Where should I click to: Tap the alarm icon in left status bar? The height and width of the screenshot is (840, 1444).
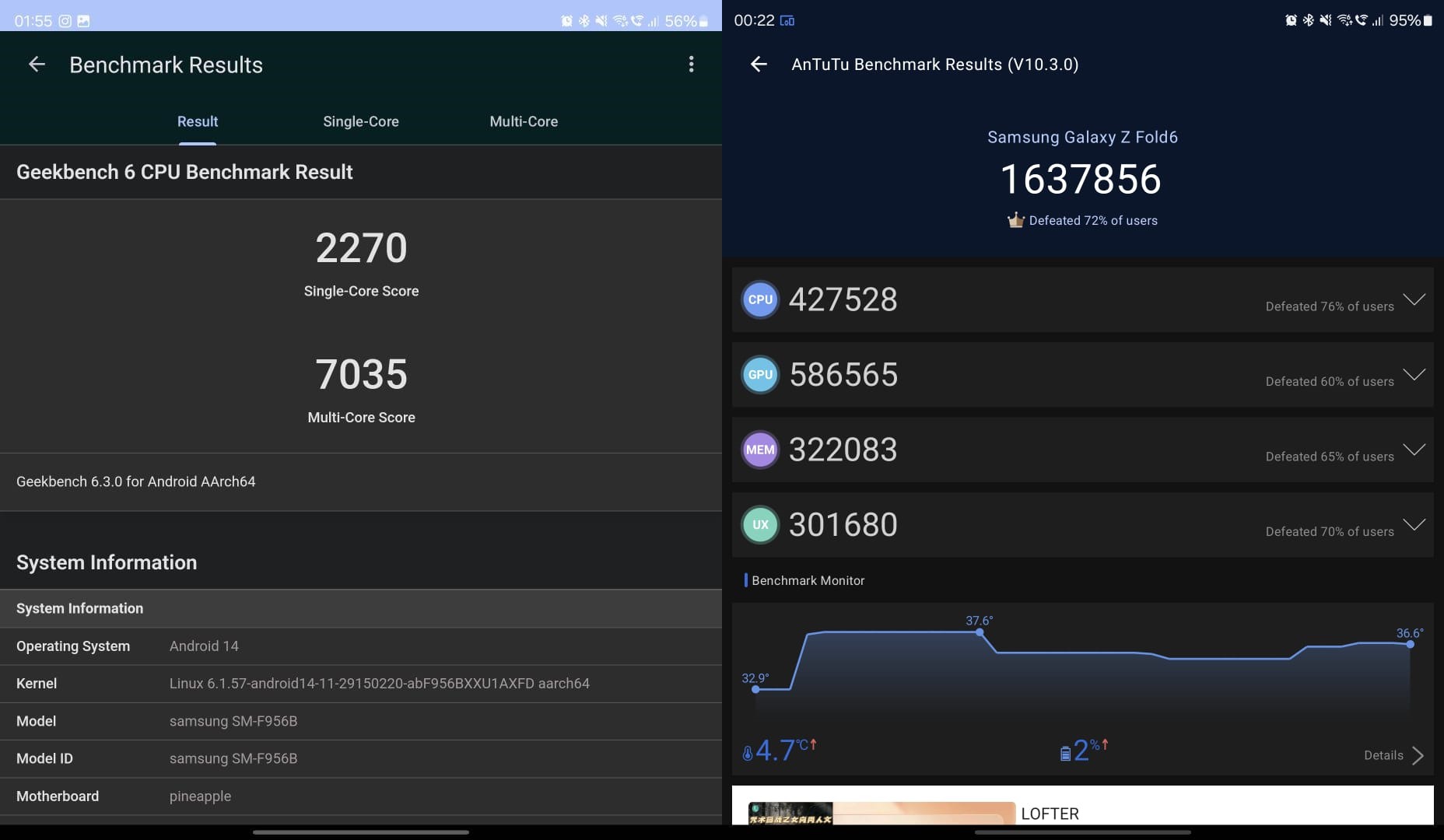566,21
